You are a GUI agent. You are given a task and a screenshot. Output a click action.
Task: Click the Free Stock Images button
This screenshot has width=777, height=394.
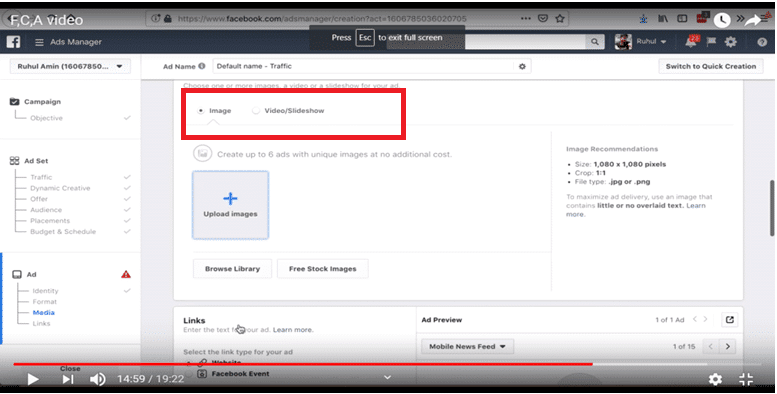pos(323,269)
